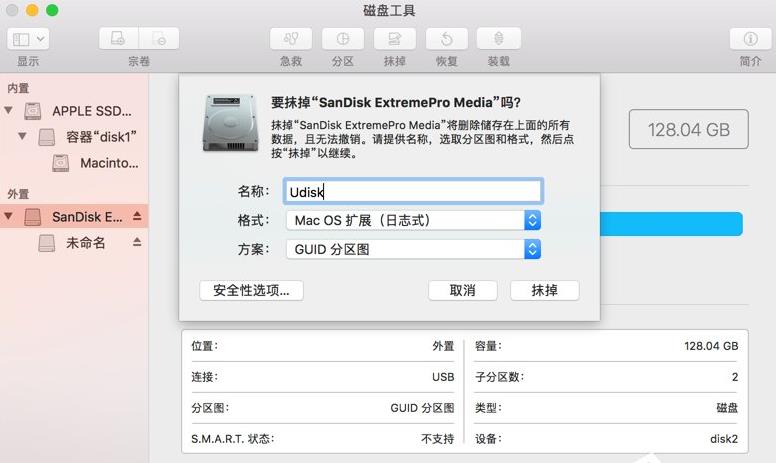Collapse the APPLE SSD disk tree
The image size is (776, 463).
point(9,110)
